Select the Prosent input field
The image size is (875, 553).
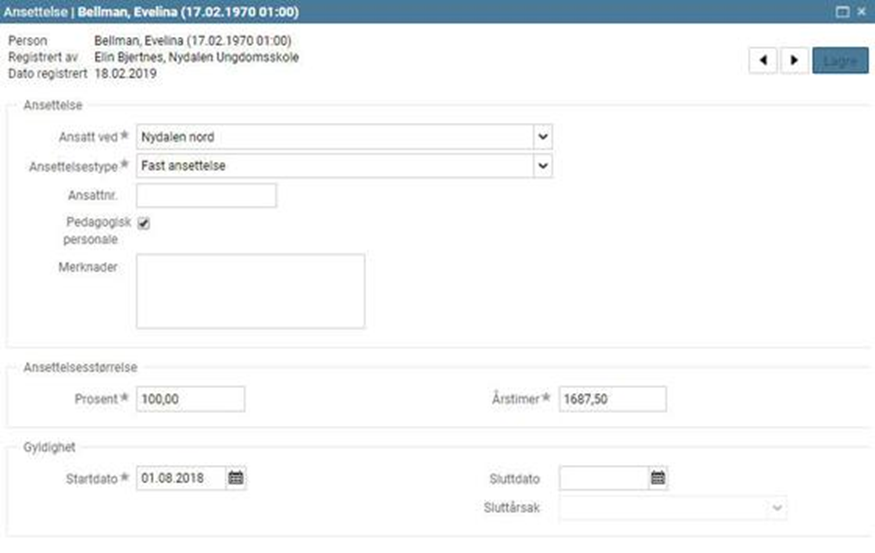[x=190, y=399]
